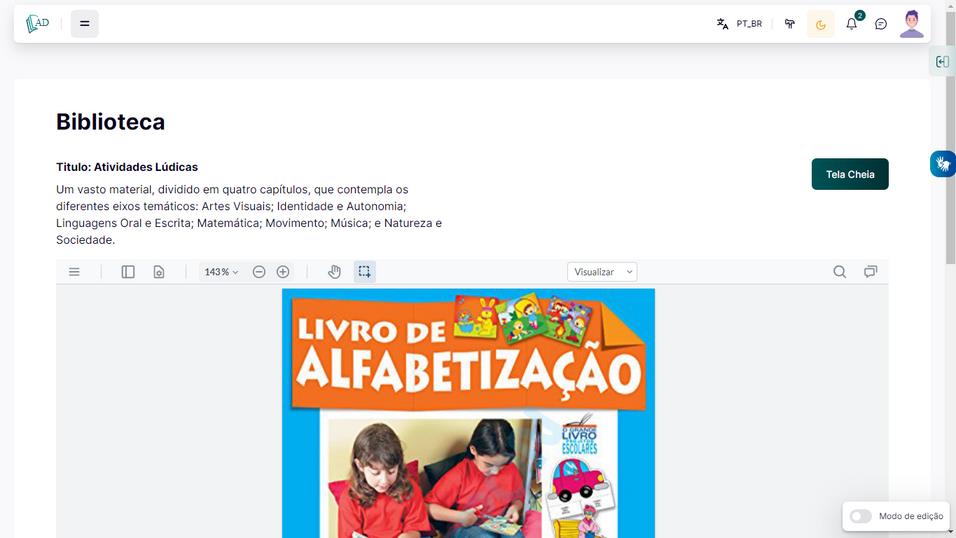Click the alphabetization book cover page

click(x=468, y=420)
